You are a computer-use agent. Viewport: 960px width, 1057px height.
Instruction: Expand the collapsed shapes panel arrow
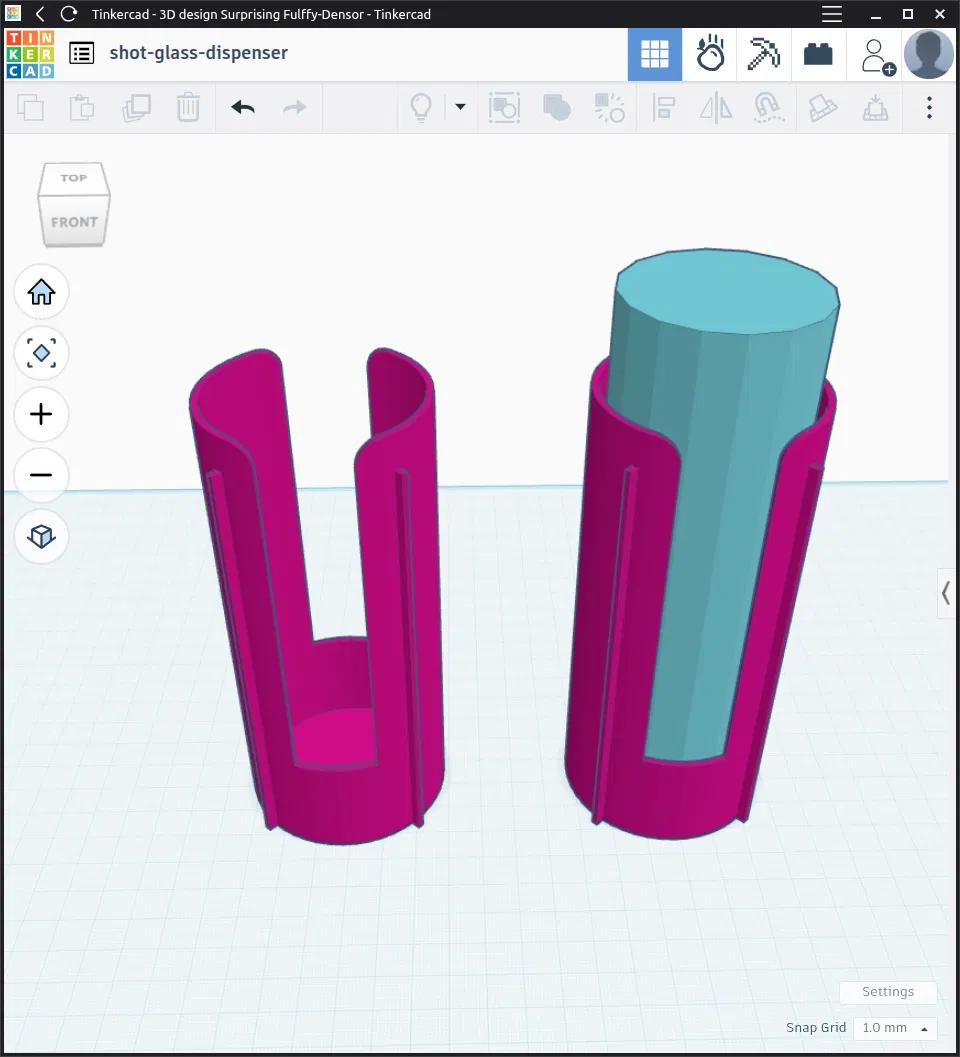click(946, 593)
